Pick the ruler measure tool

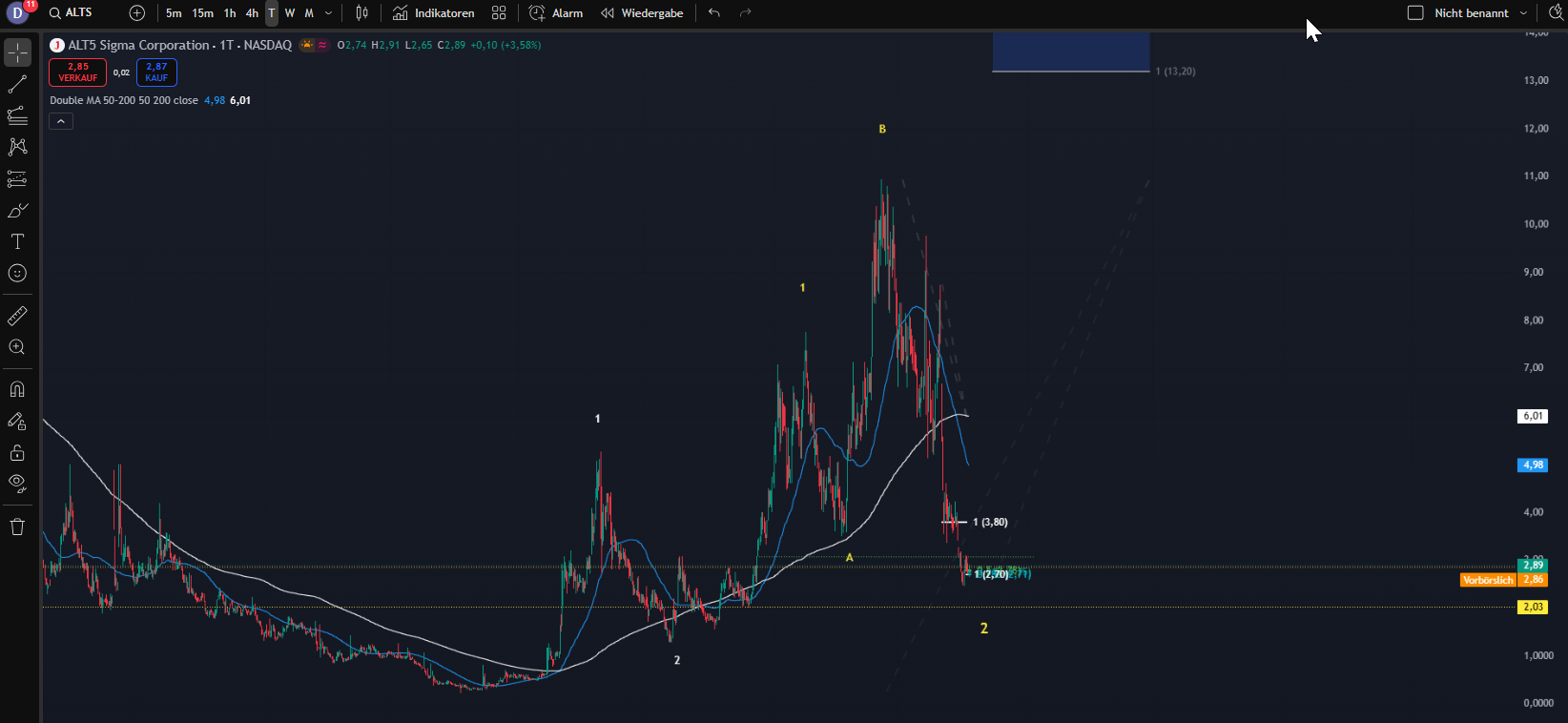click(17, 316)
